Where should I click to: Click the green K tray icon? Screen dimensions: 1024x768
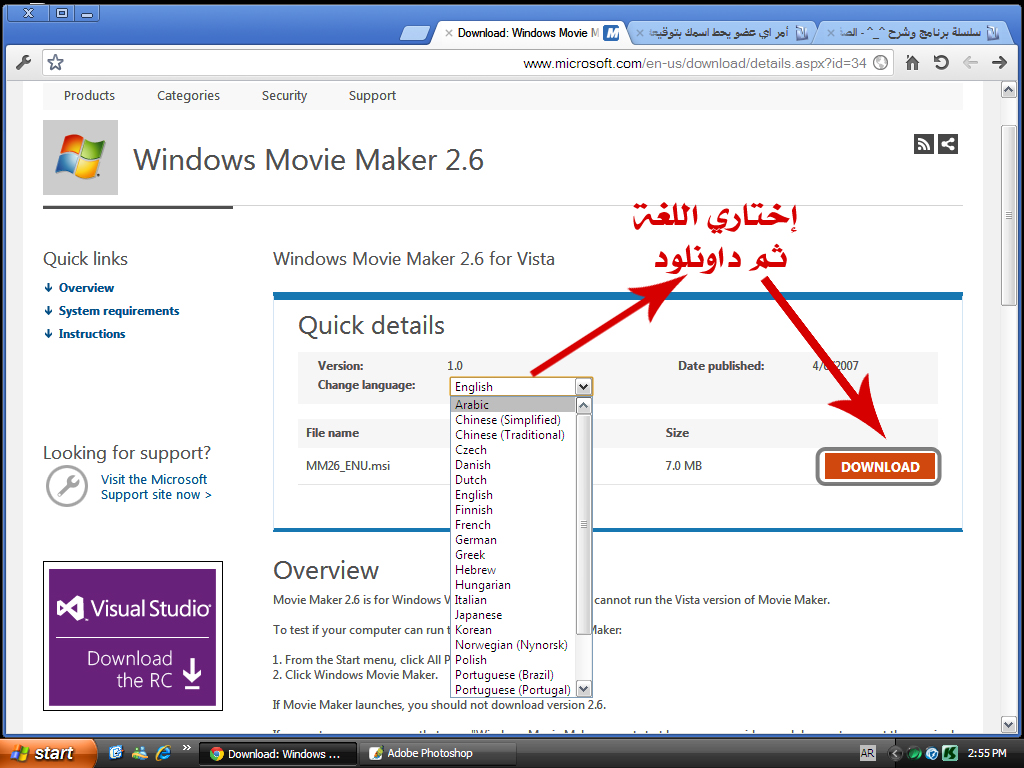(950, 753)
